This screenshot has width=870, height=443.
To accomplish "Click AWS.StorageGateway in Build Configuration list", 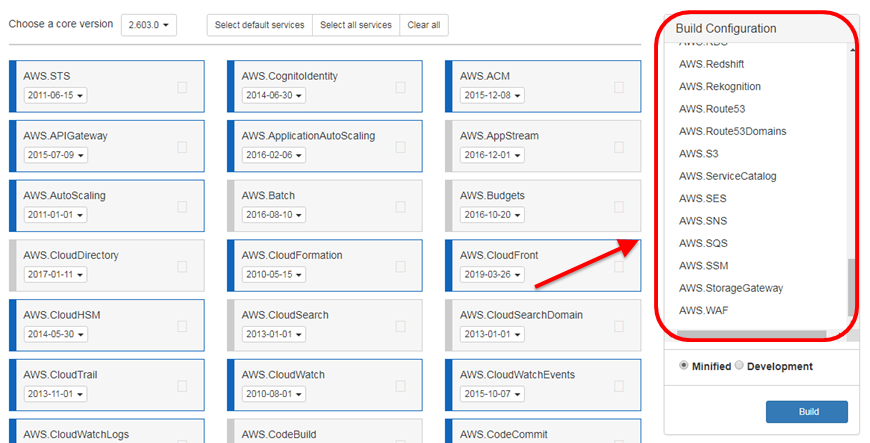I will coord(731,288).
